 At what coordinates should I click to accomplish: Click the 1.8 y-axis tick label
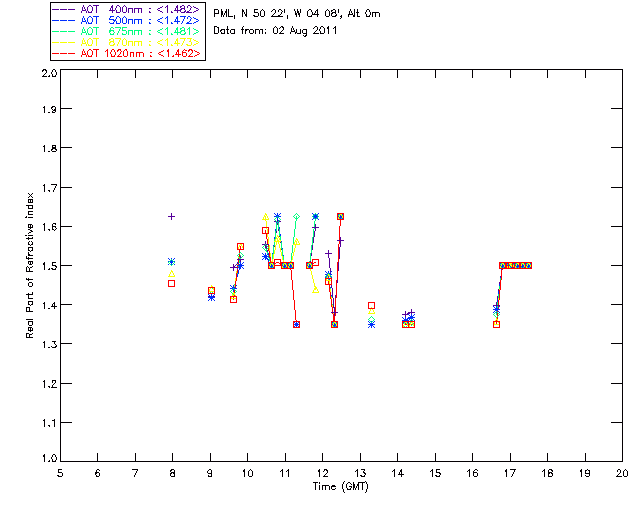coord(49,148)
